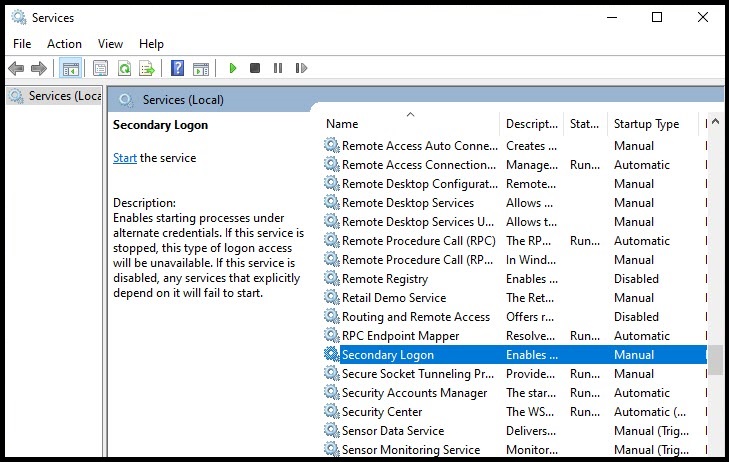Select Security Accounts Manager name
Viewport: 729px width, 462px height.
point(414,393)
